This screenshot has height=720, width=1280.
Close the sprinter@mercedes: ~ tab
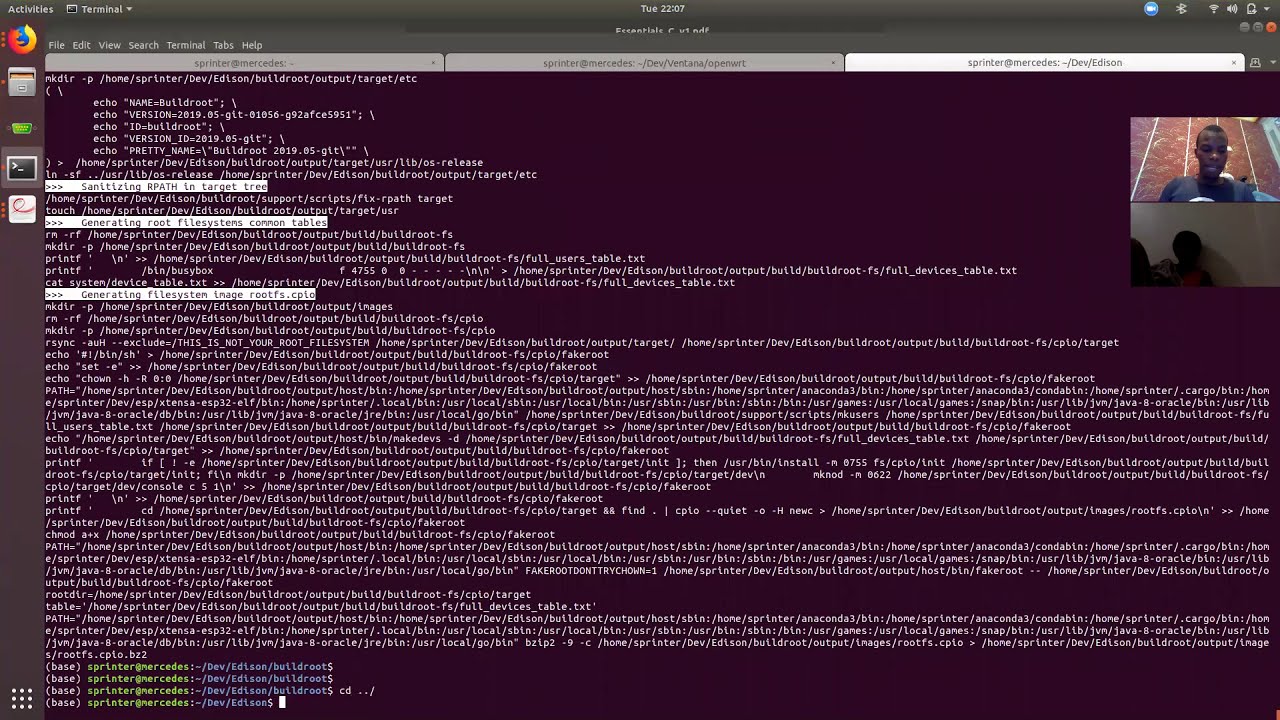[x=434, y=63]
